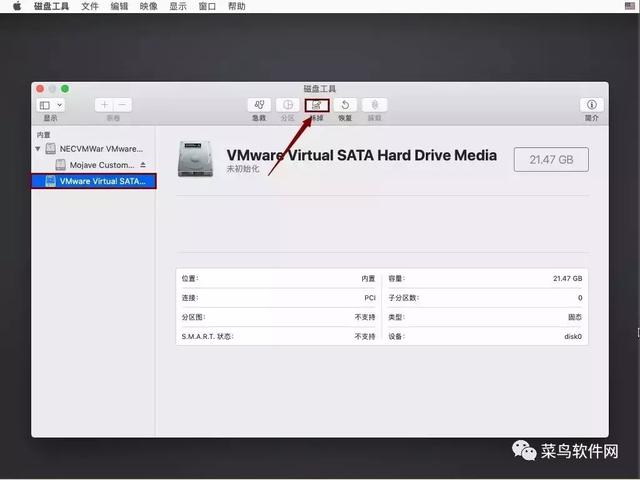Select VMware Virtual SATA disk in sidebar

tap(94, 181)
